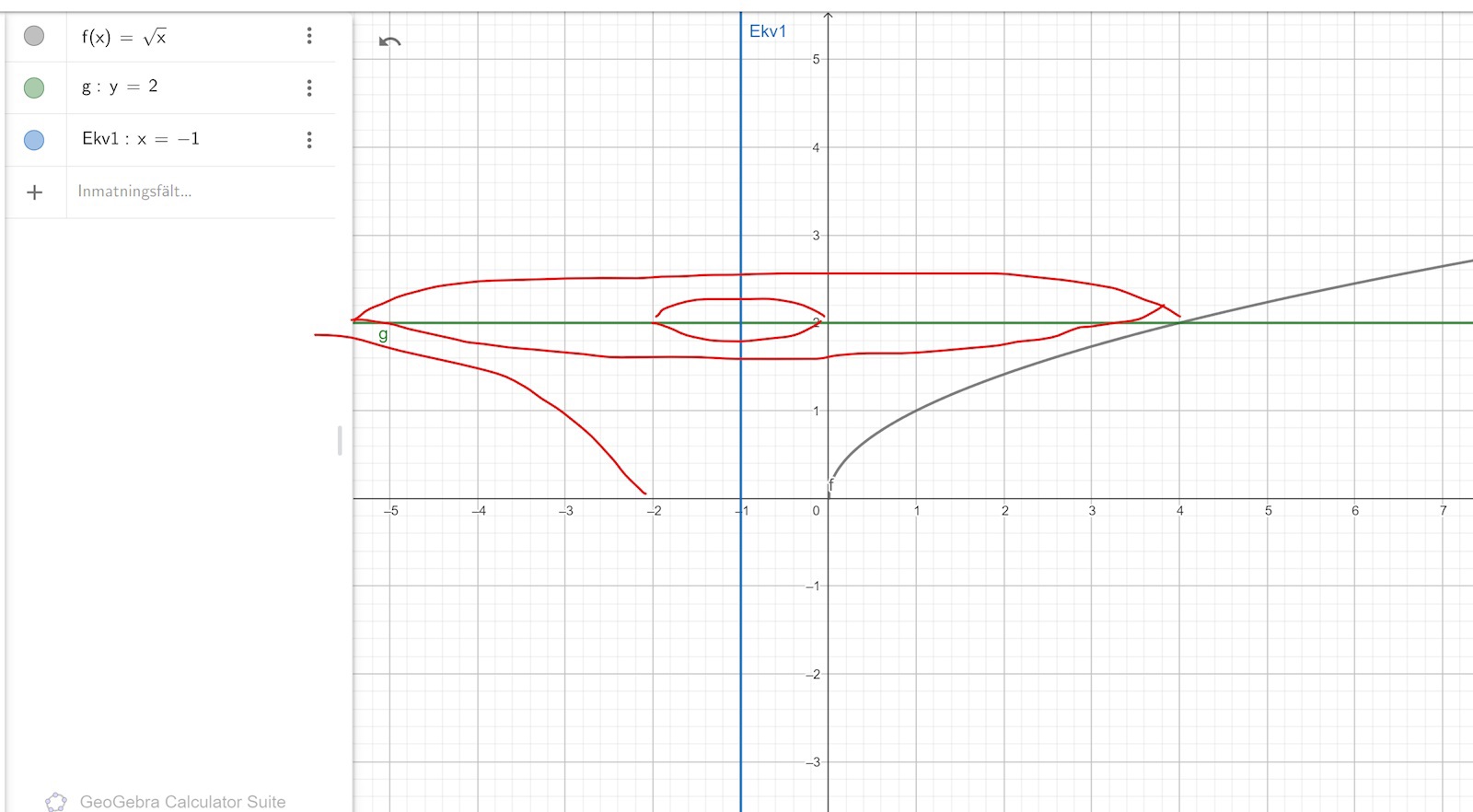The image size is (1473, 812).
Task: Undo the last action with the arrow icon
Action: 390,41
